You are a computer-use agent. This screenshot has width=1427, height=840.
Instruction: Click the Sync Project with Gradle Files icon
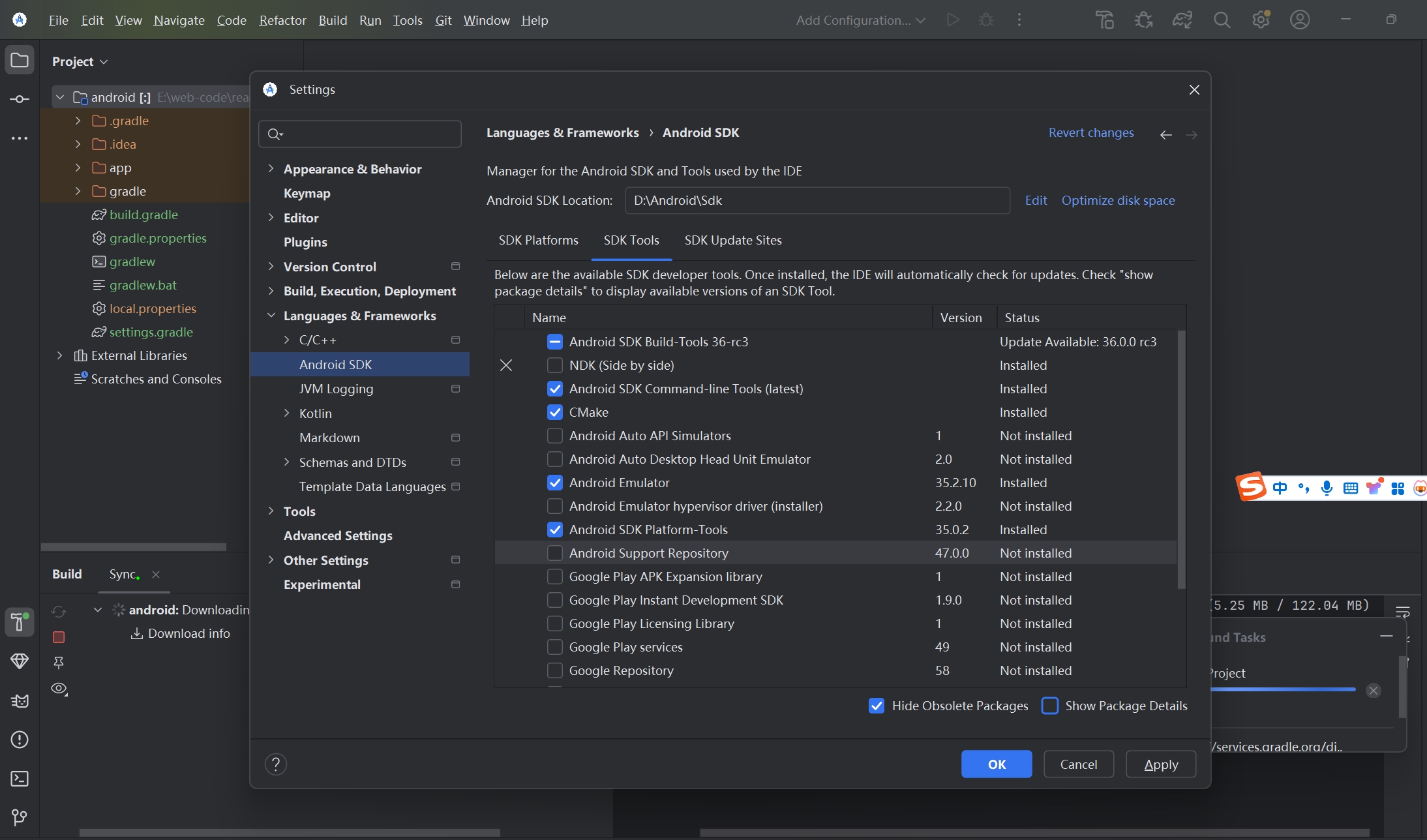coord(1182,20)
